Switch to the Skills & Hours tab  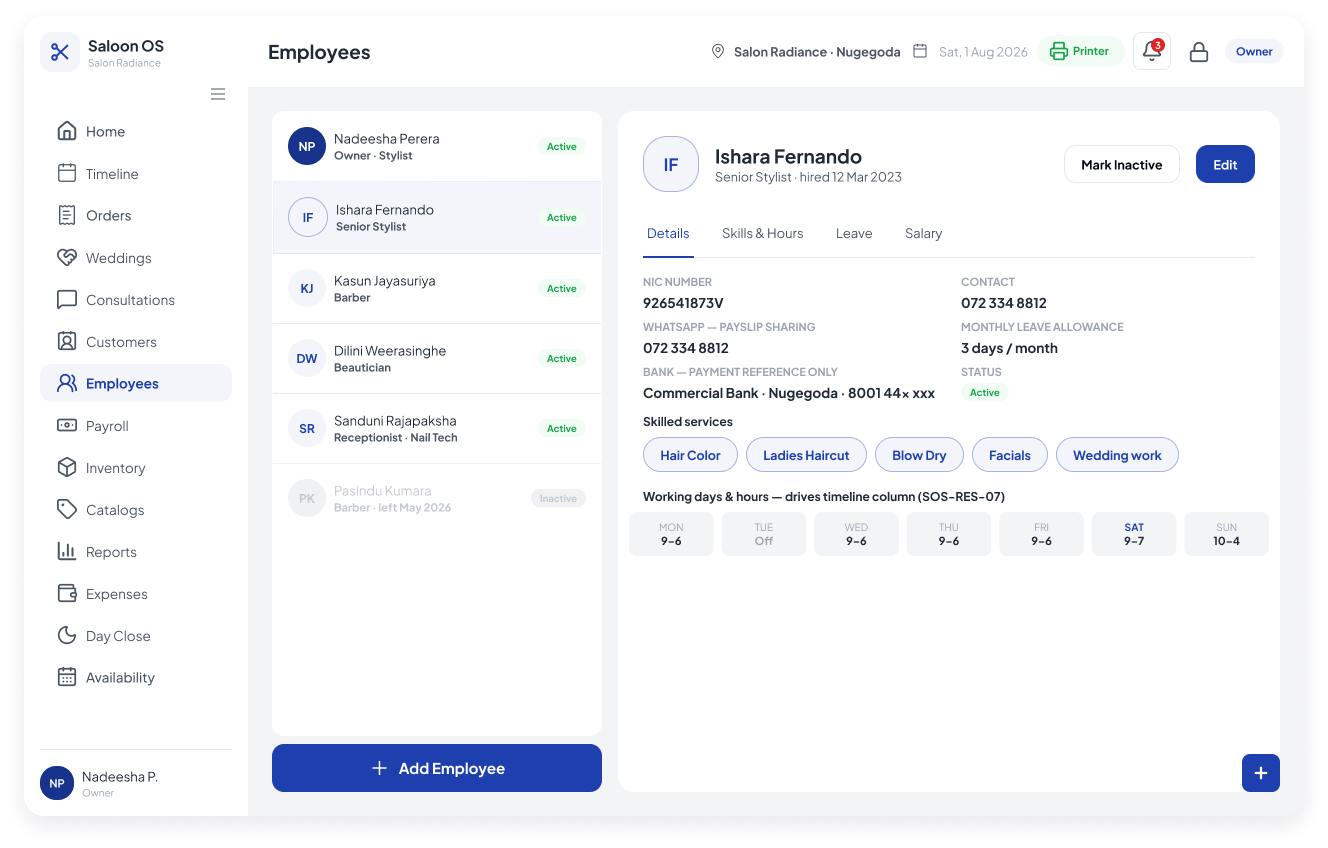pyautogui.click(x=763, y=233)
